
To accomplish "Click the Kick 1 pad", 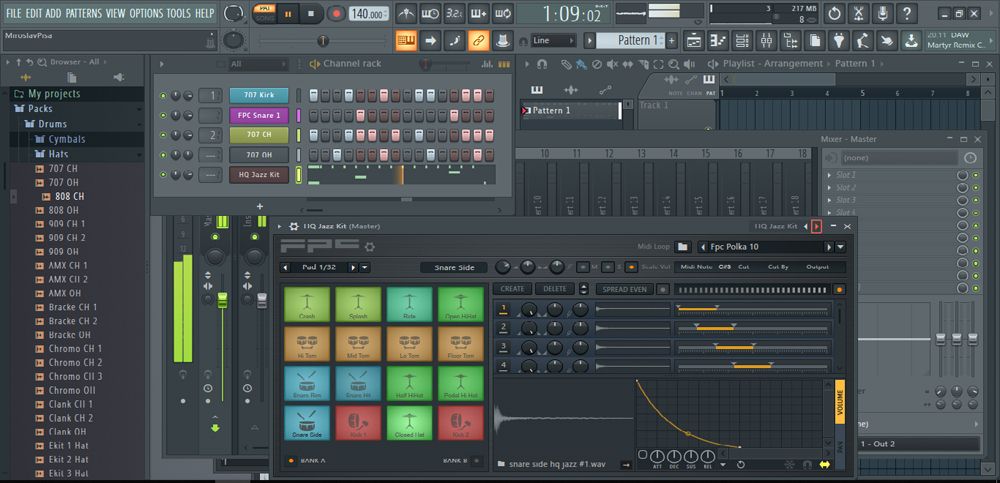I will [357, 423].
